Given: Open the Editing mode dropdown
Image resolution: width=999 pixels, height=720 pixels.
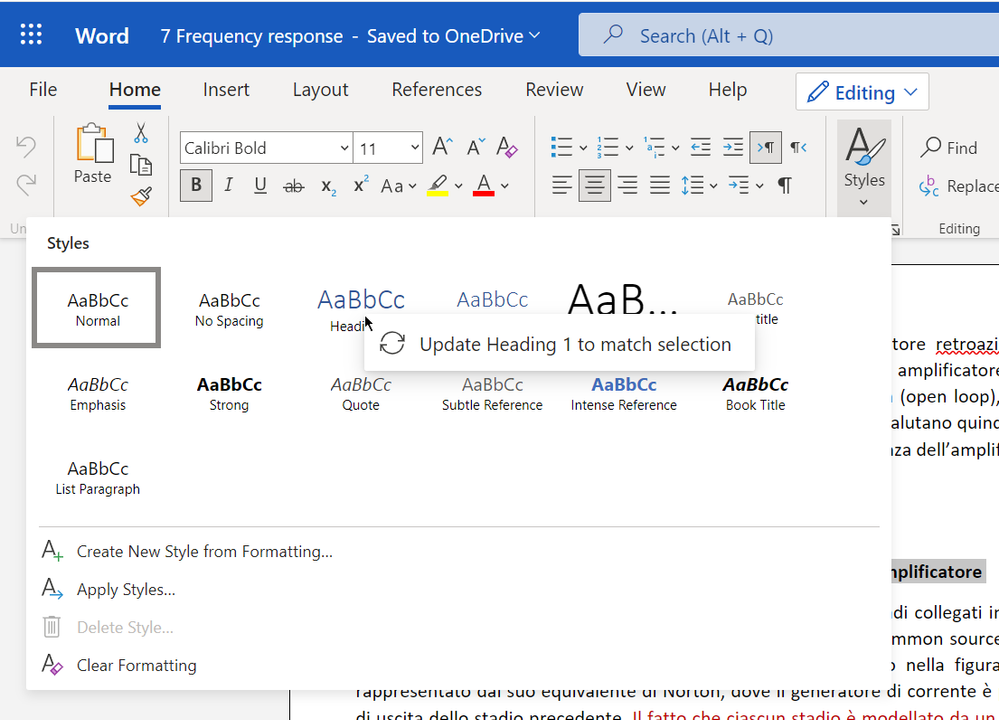Looking at the screenshot, I should coord(862,92).
